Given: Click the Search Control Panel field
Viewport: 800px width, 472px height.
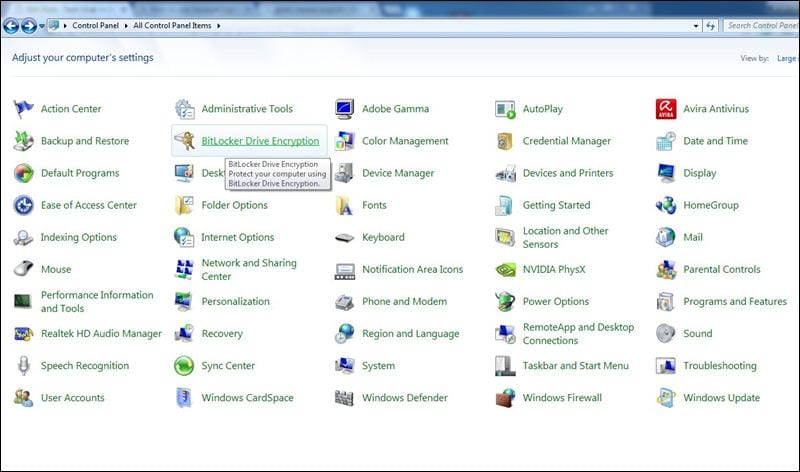Looking at the screenshot, I should (x=761, y=26).
